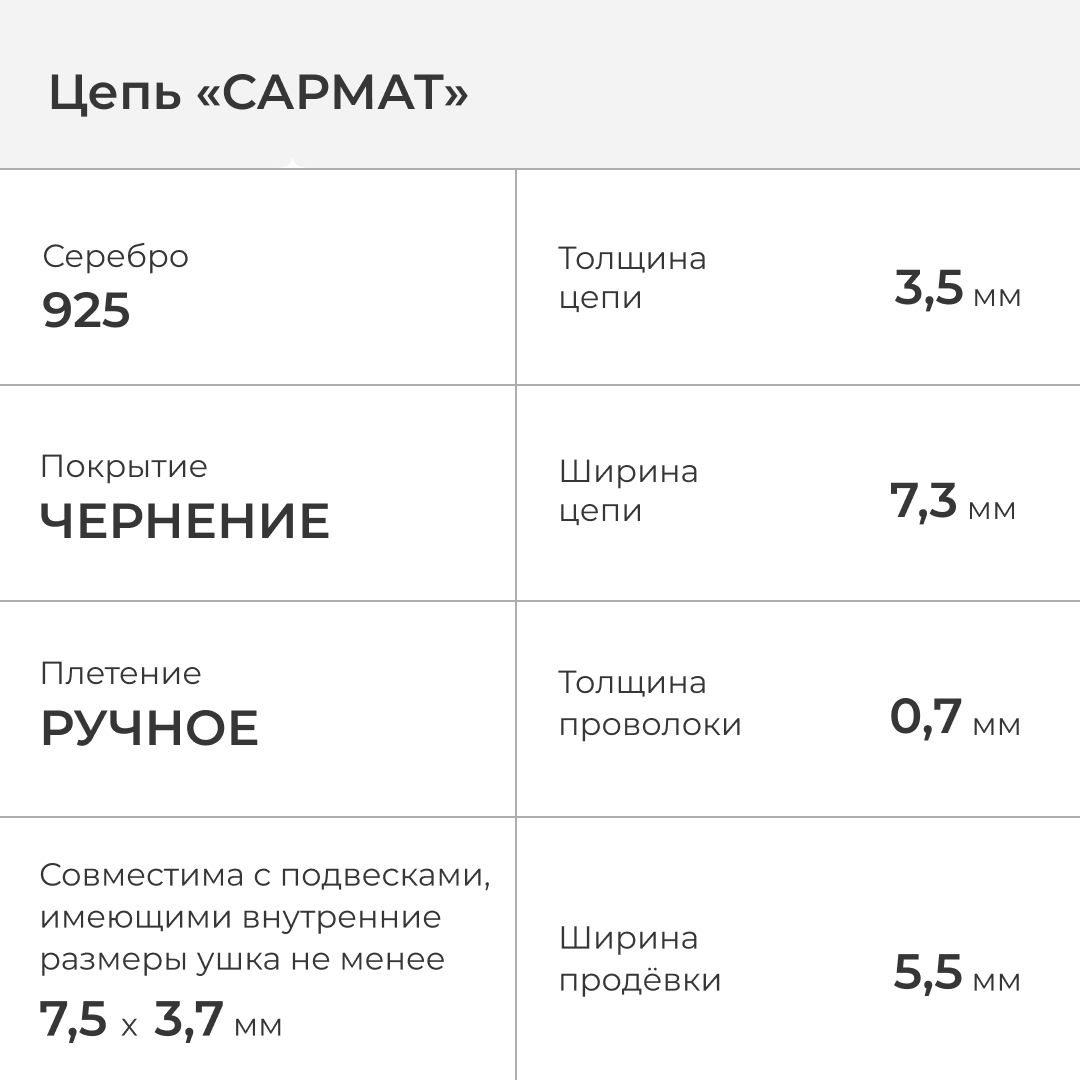The height and width of the screenshot is (1080, 1080).
Task: Click the 3,5 мм thickness value
Action: 957,289
